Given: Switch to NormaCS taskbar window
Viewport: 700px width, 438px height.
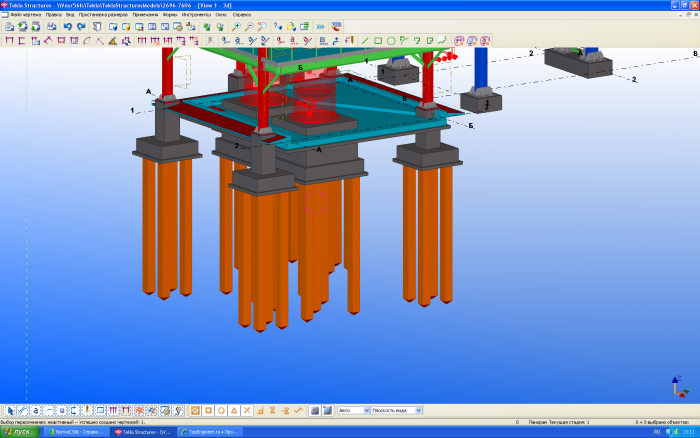Looking at the screenshot, I should click(x=75, y=432).
